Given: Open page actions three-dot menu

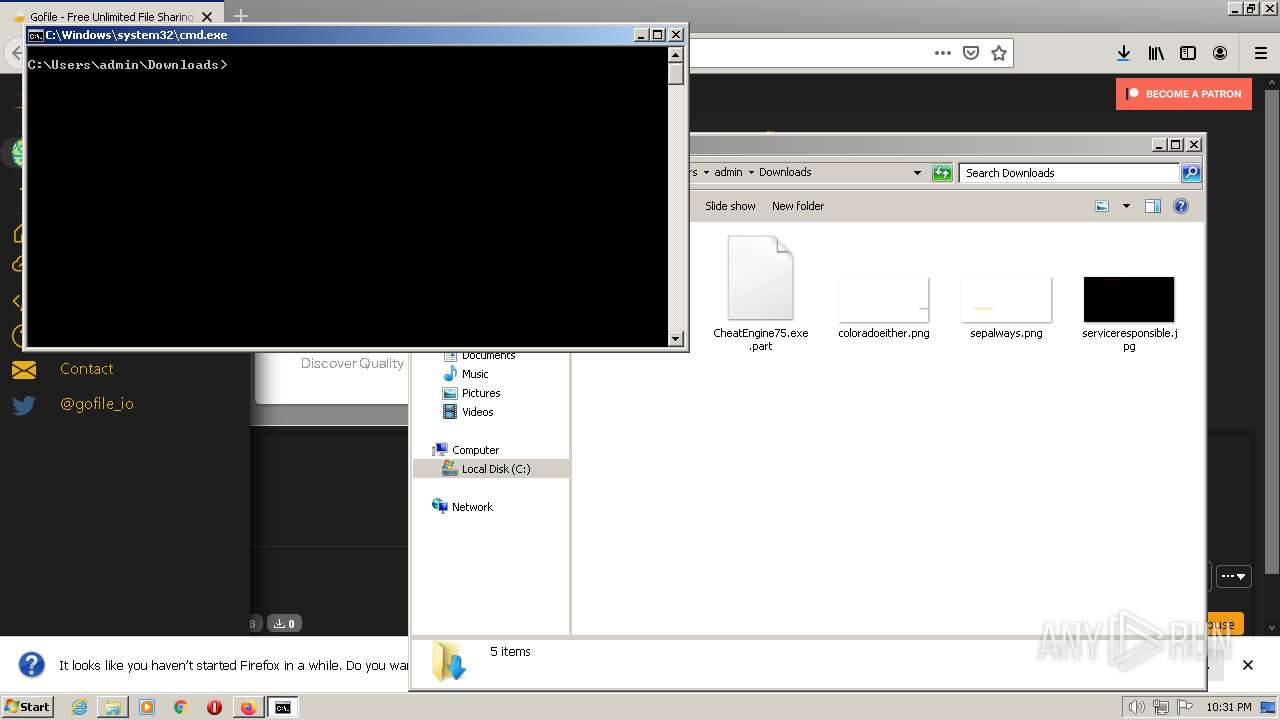Looking at the screenshot, I should click(943, 53).
